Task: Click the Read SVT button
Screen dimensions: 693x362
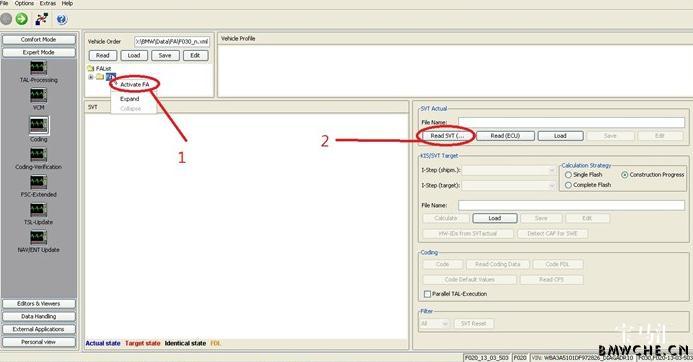Action: [447, 136]
